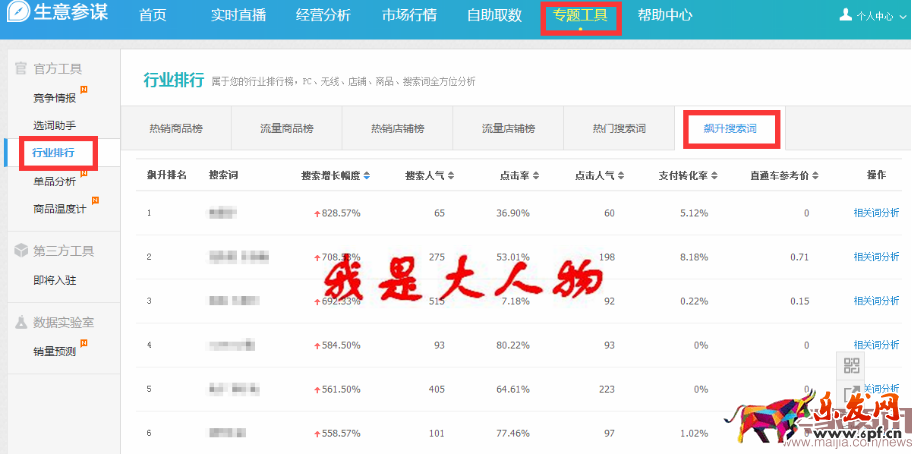Screen dimensions: 912x454
Task: Sort by 搜索增长幅度 column arrow
Action: tap(367, 176)
